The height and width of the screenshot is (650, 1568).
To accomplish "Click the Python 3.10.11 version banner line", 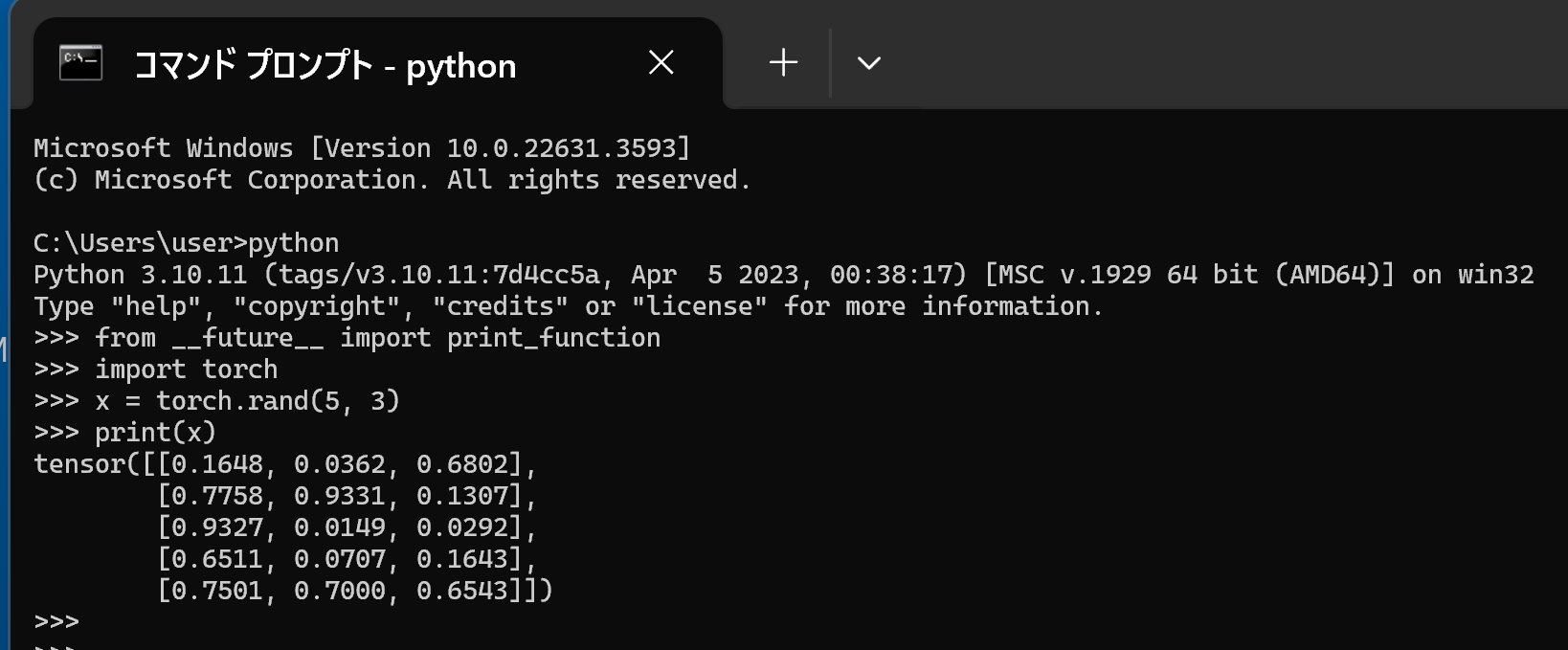I will [x=784, y=275].
